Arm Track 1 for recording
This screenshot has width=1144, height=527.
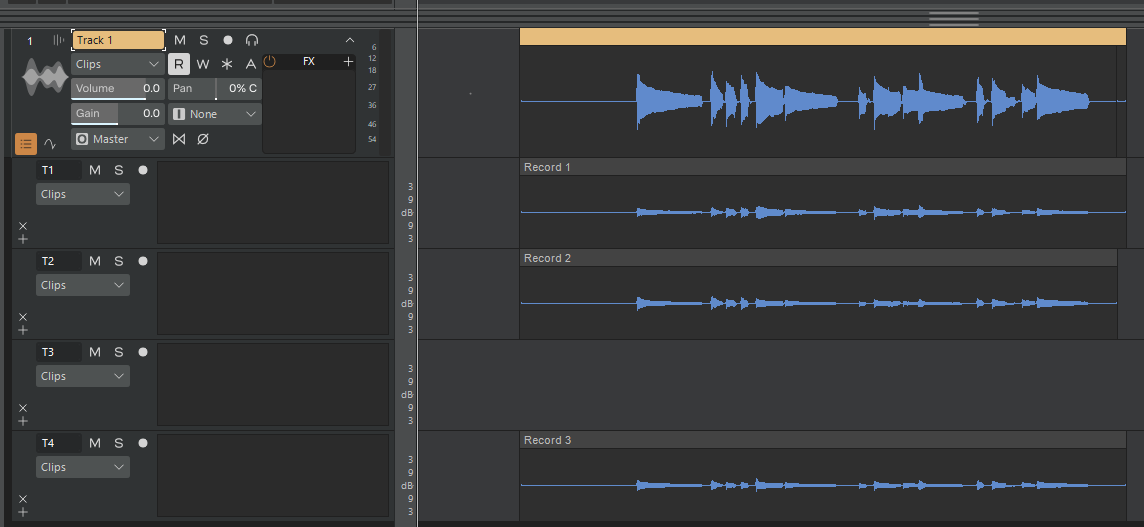228,40
